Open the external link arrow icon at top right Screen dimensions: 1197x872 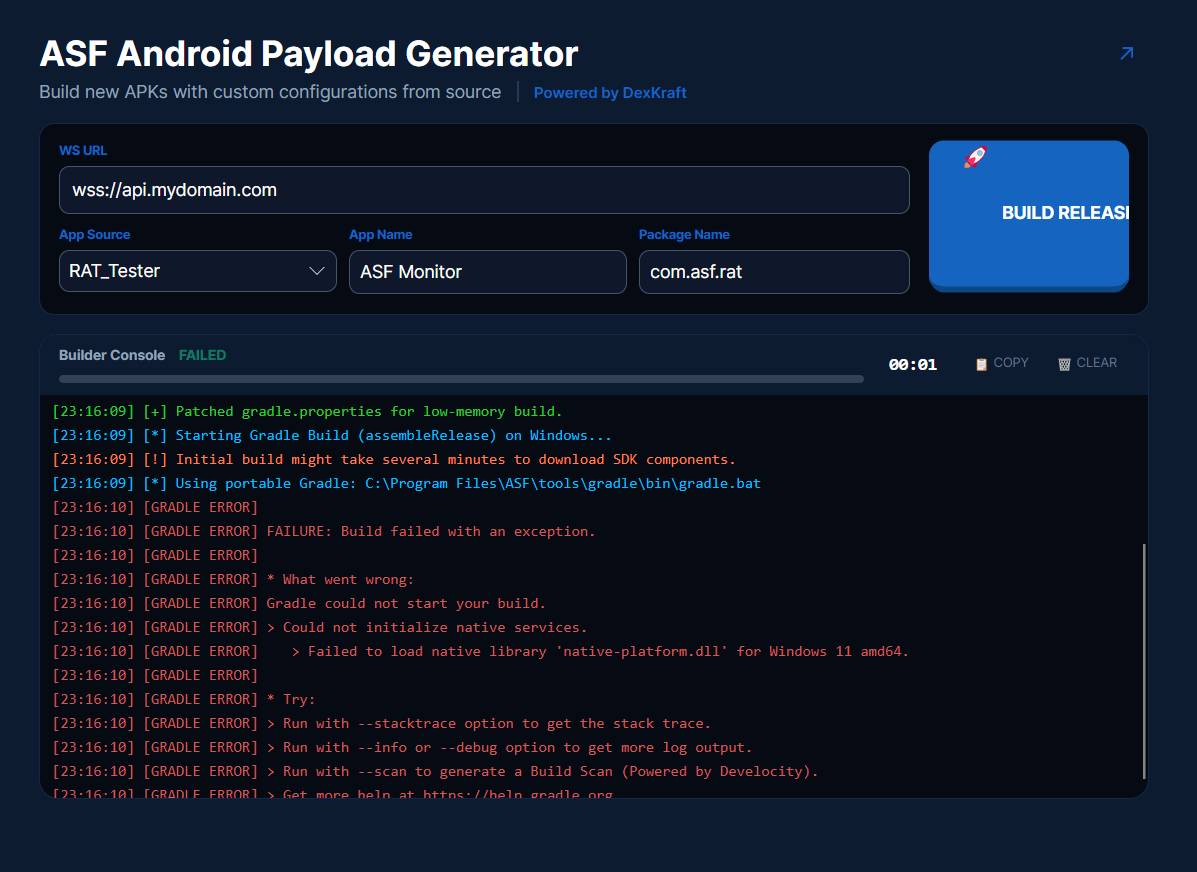point(1126,53)
